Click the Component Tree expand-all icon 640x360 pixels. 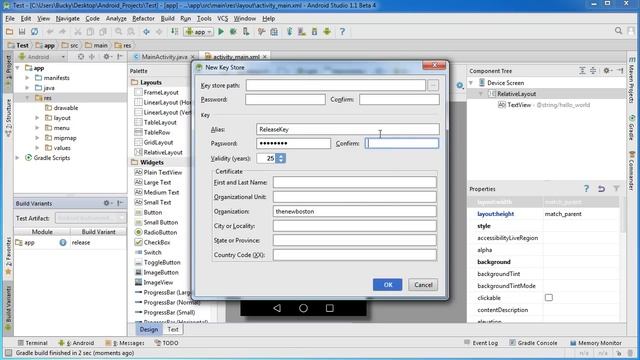click(582, 71)
